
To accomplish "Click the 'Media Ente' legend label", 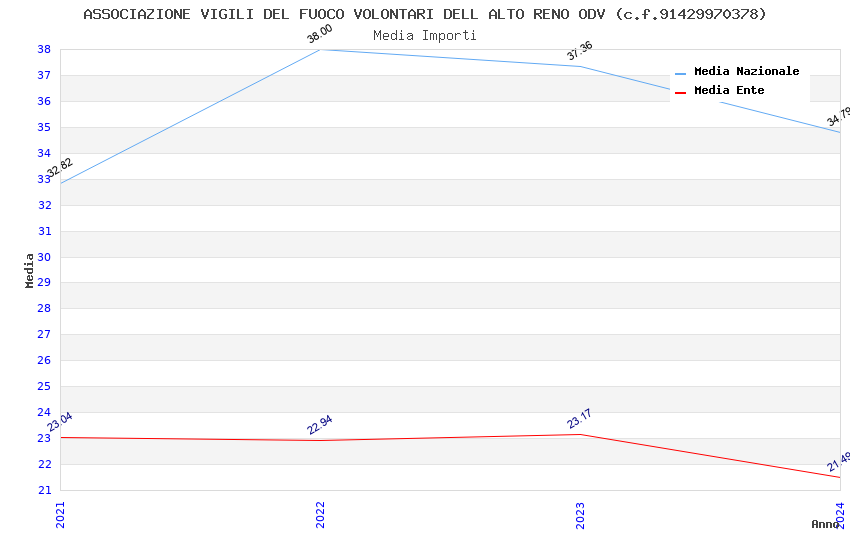I will point(729,90).
